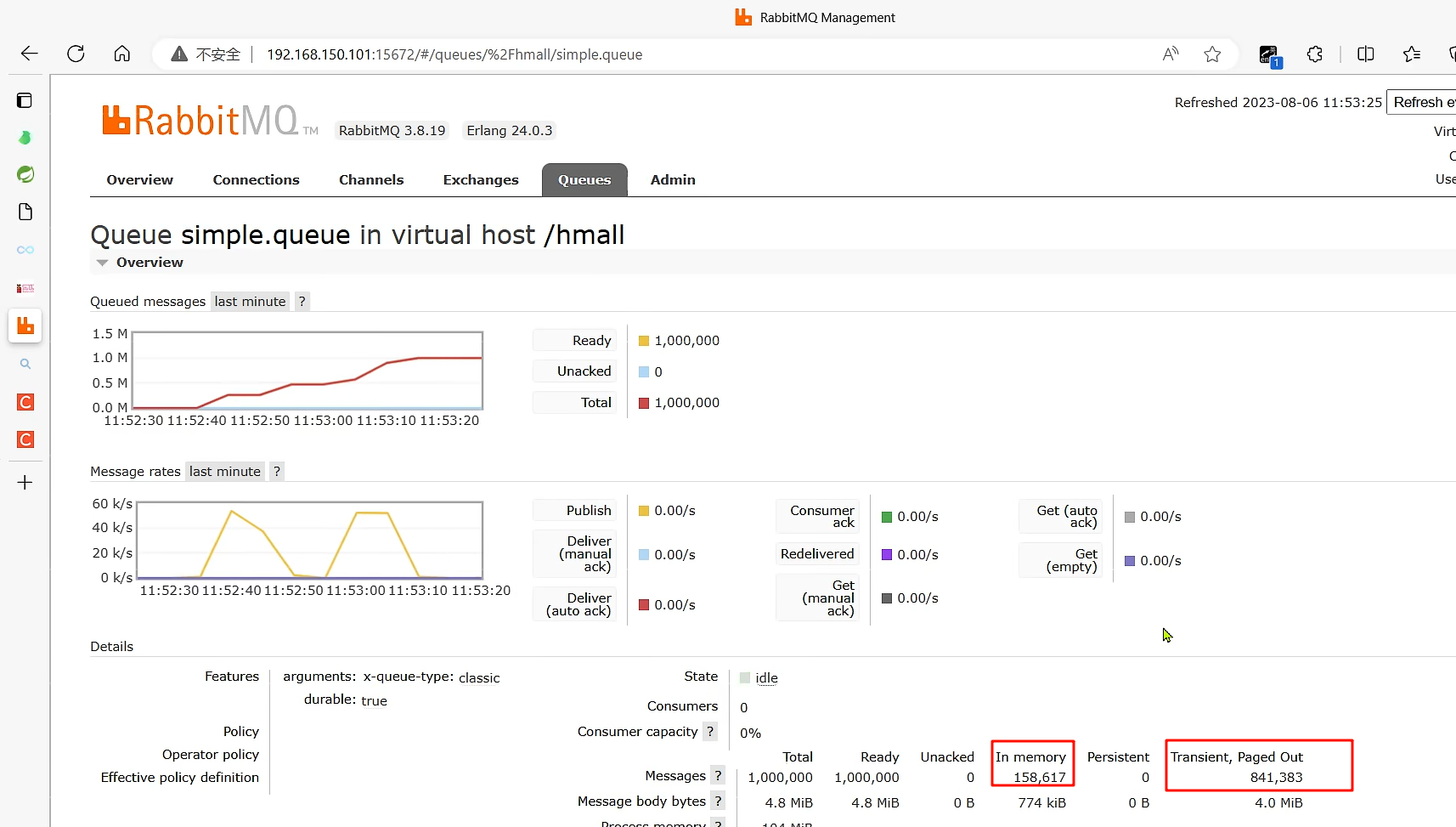Viewport: 1456px width, 827px height.
Task: Go to the Exchanges tab
Action: point(481,180)
